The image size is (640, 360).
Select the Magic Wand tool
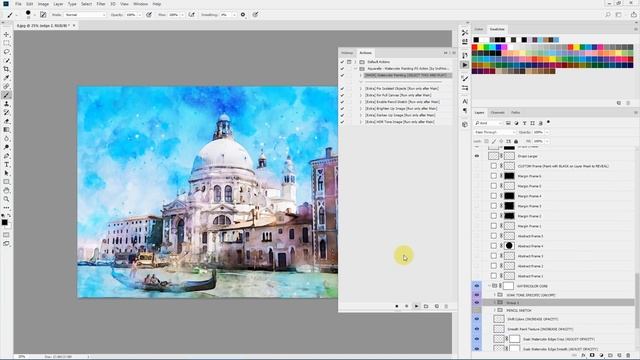6,60
